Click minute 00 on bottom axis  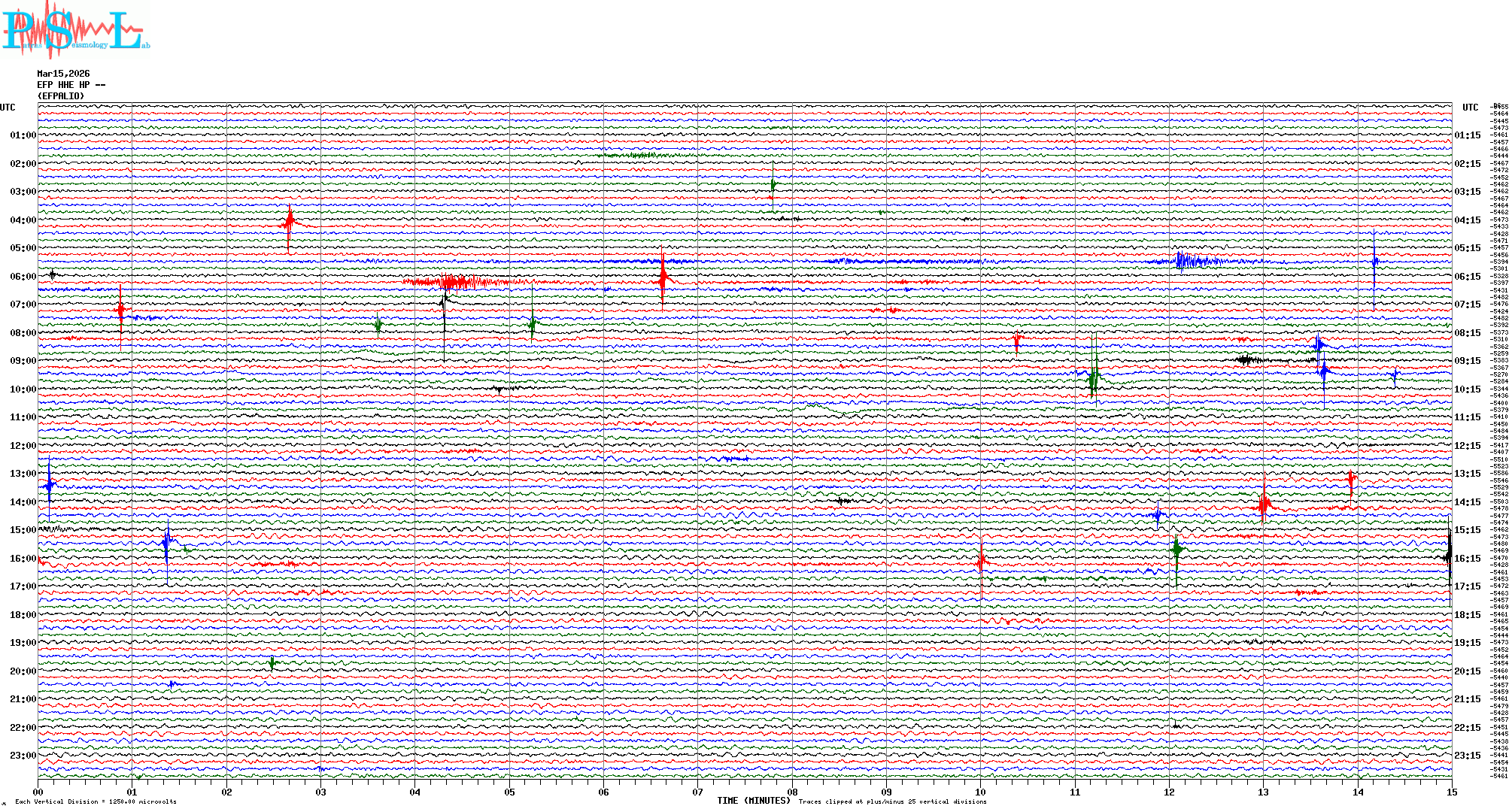click(38, 792)
